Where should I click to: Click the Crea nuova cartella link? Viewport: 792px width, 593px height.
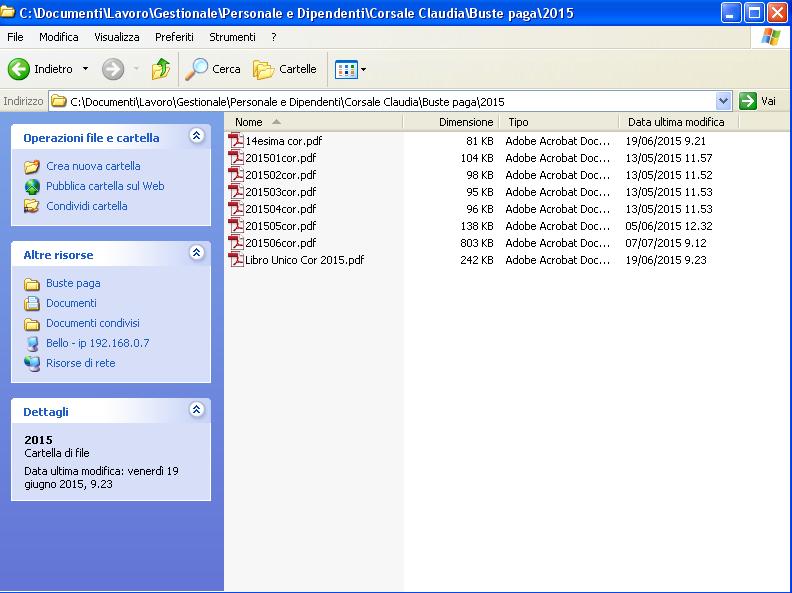click(93, 166)
